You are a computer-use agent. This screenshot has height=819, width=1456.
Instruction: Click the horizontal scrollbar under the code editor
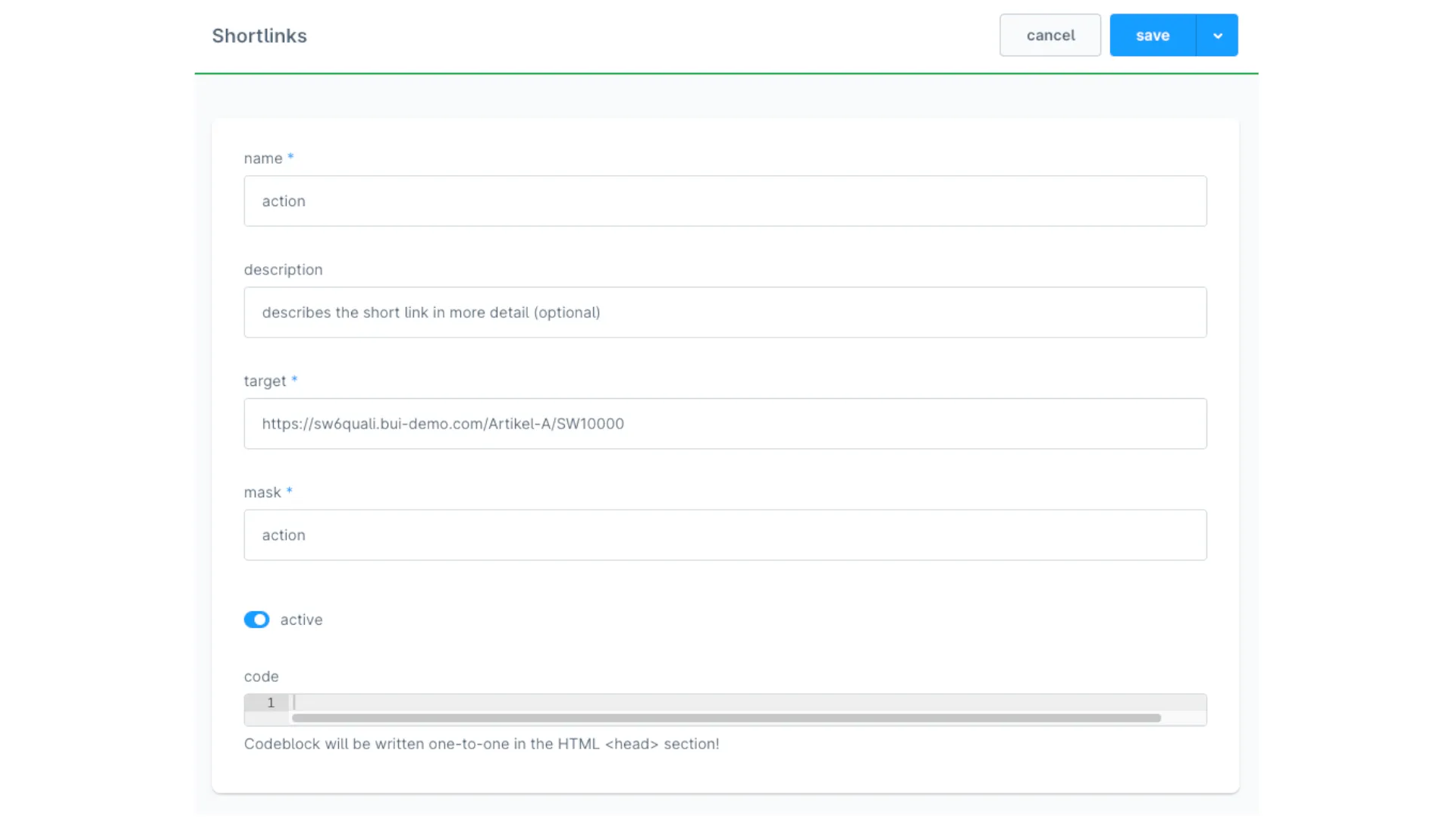point(725,718)
